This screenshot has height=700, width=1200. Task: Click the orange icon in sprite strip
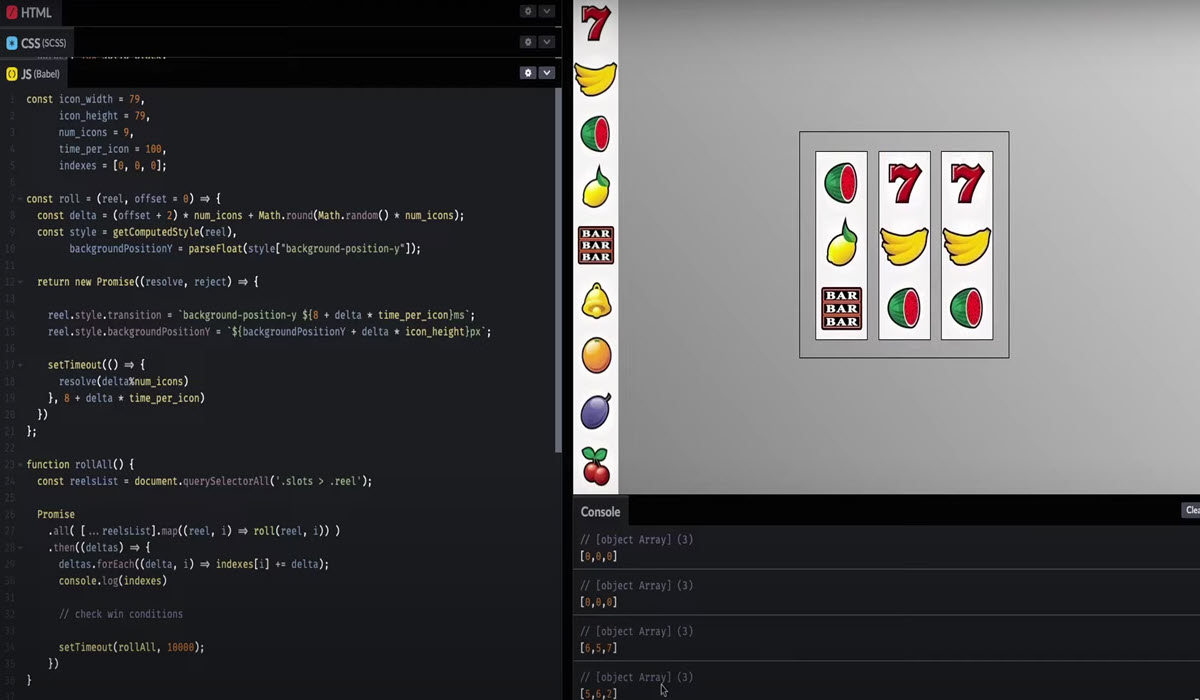pyautogui.click(x=596, y=355)
